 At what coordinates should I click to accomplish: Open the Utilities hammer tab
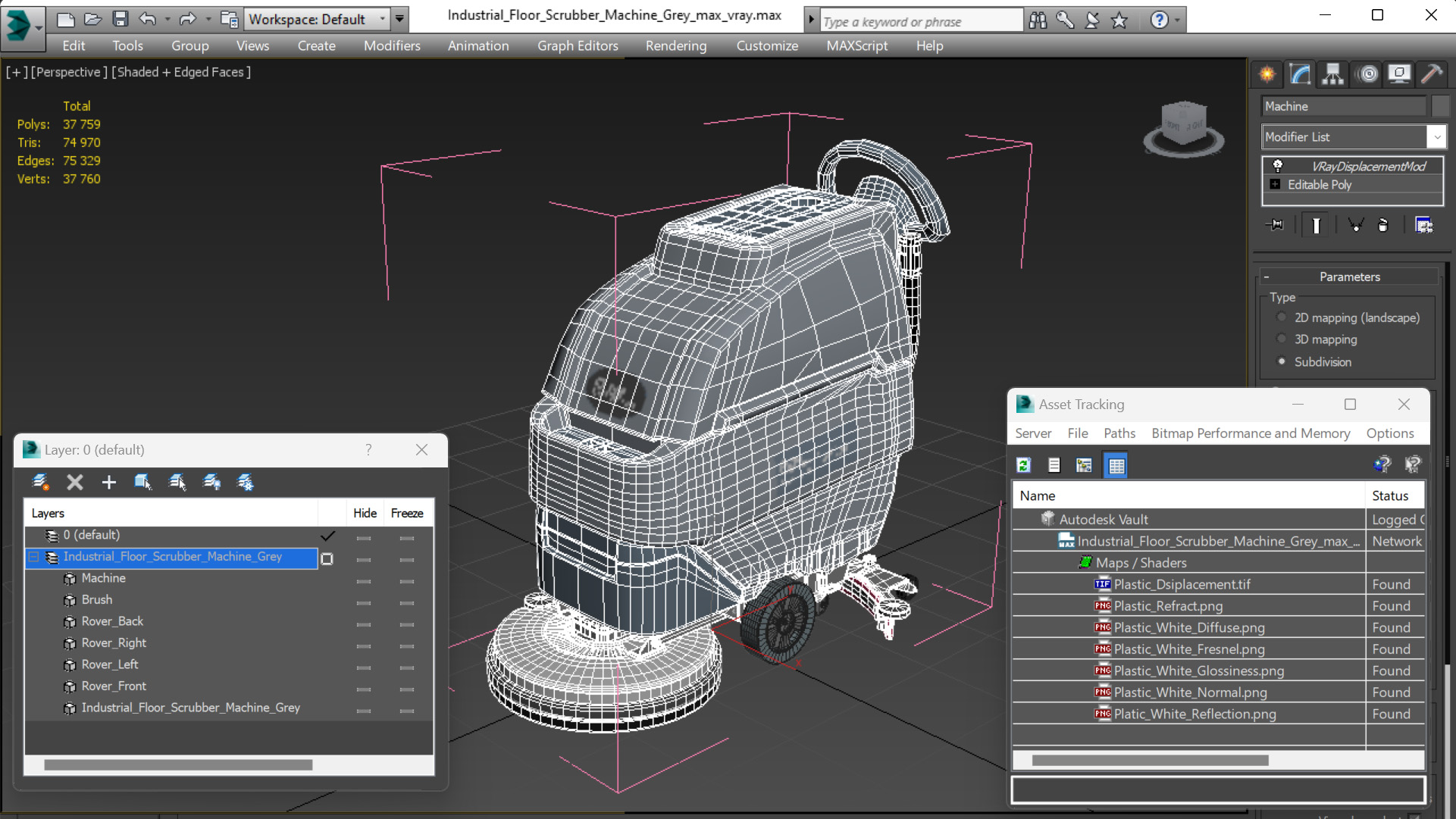[x=1432, y=74]
